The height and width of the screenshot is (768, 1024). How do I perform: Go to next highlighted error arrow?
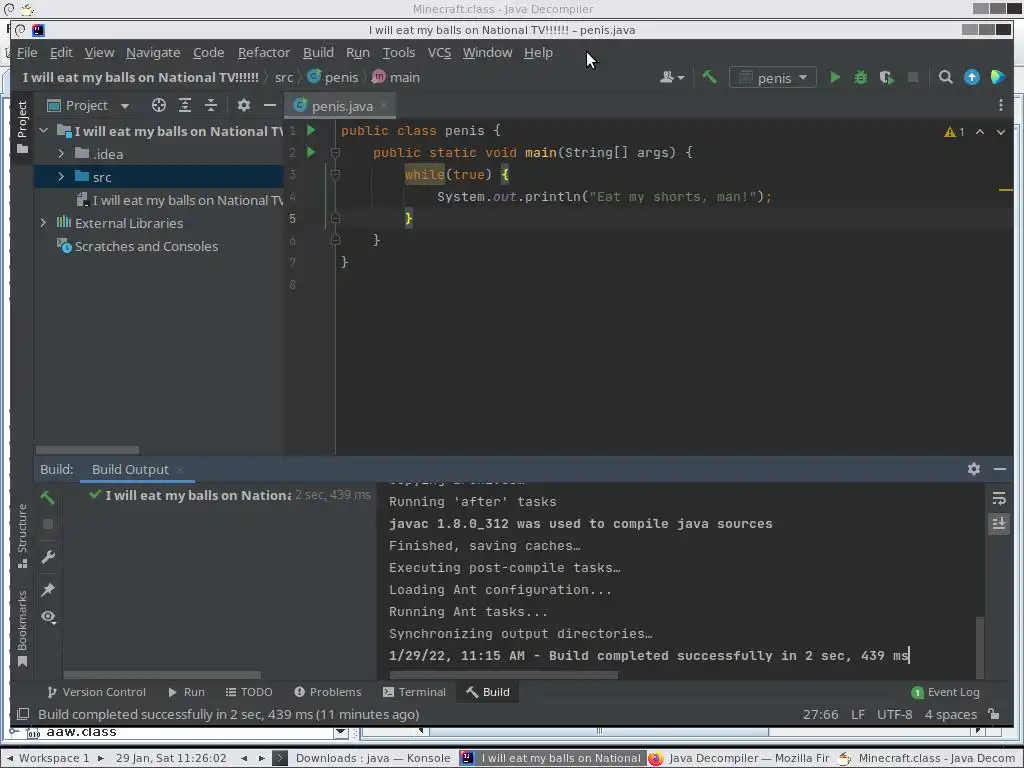pyautogui.click(x=1000, y=132)
